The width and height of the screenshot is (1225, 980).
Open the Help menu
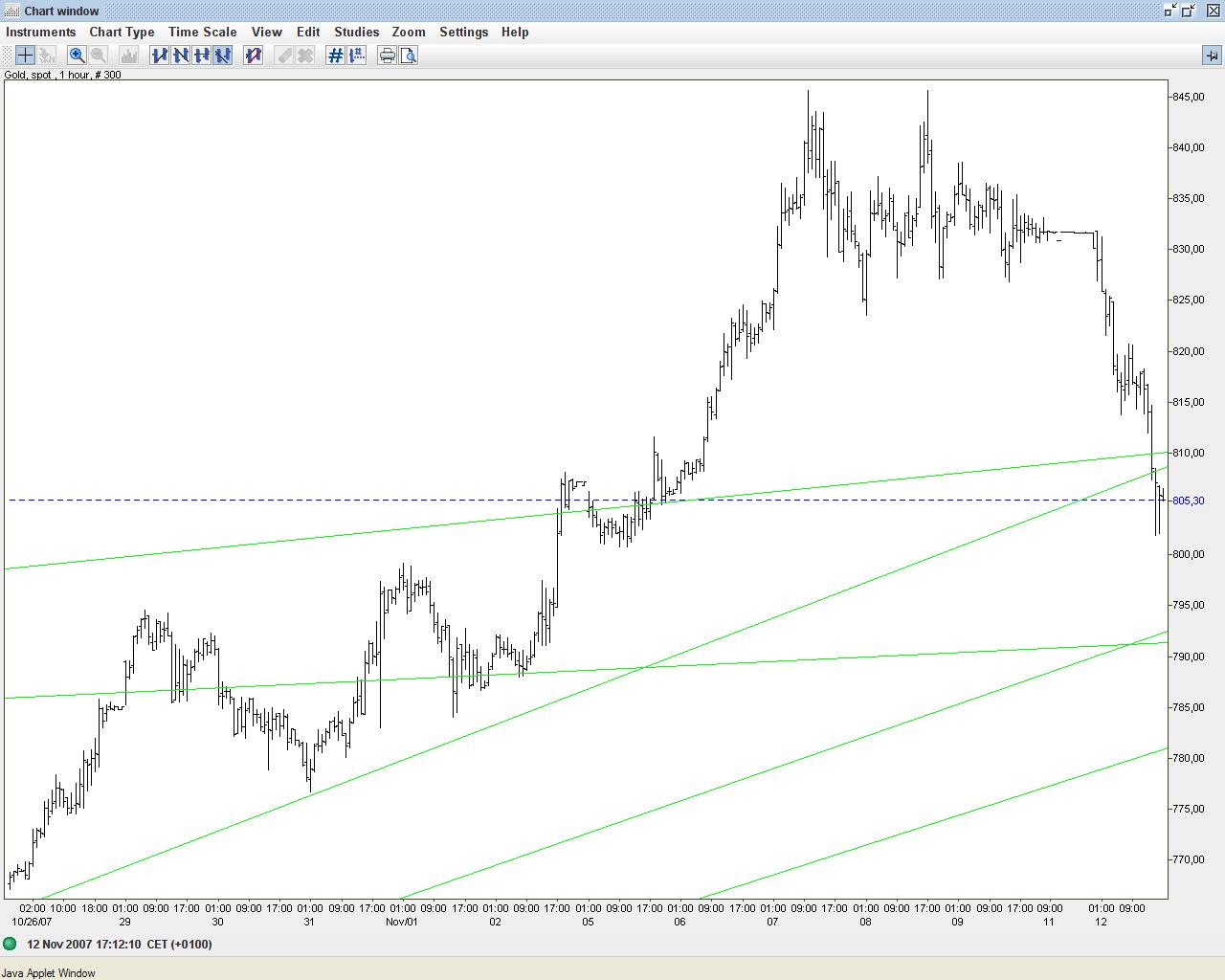pos(515,32)
